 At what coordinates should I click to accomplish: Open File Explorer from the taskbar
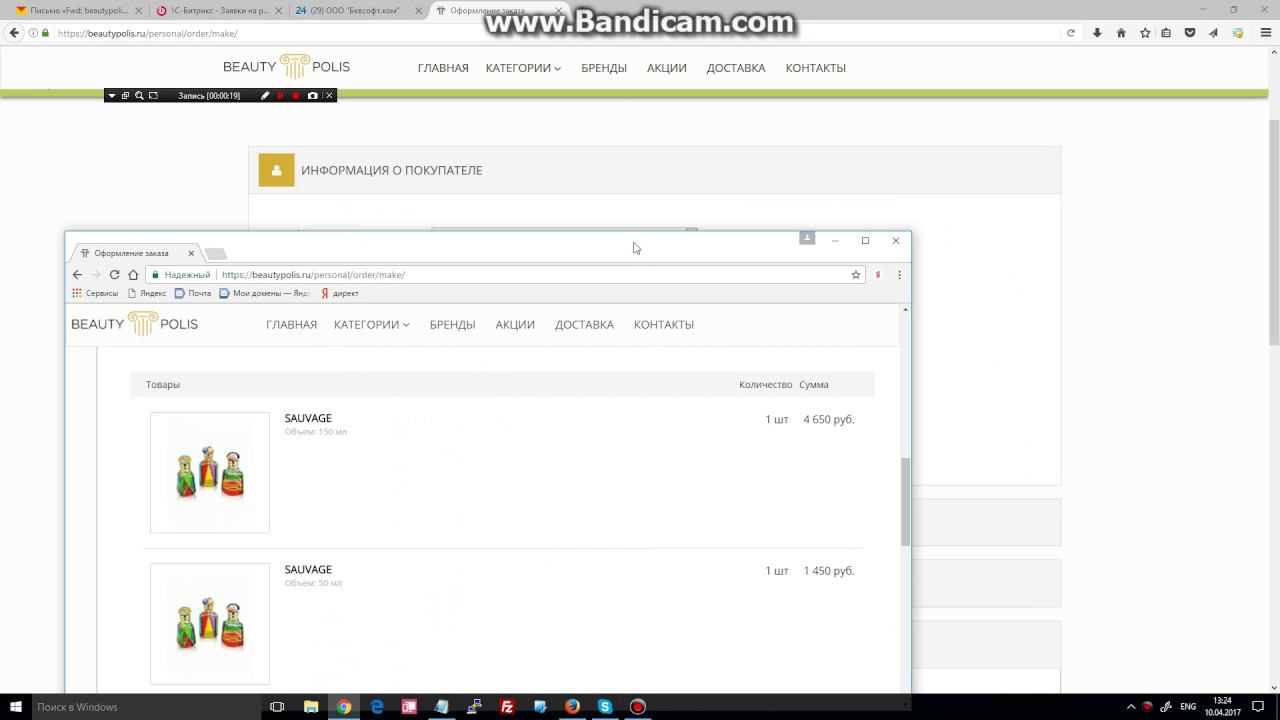click(x=311, y=707)
